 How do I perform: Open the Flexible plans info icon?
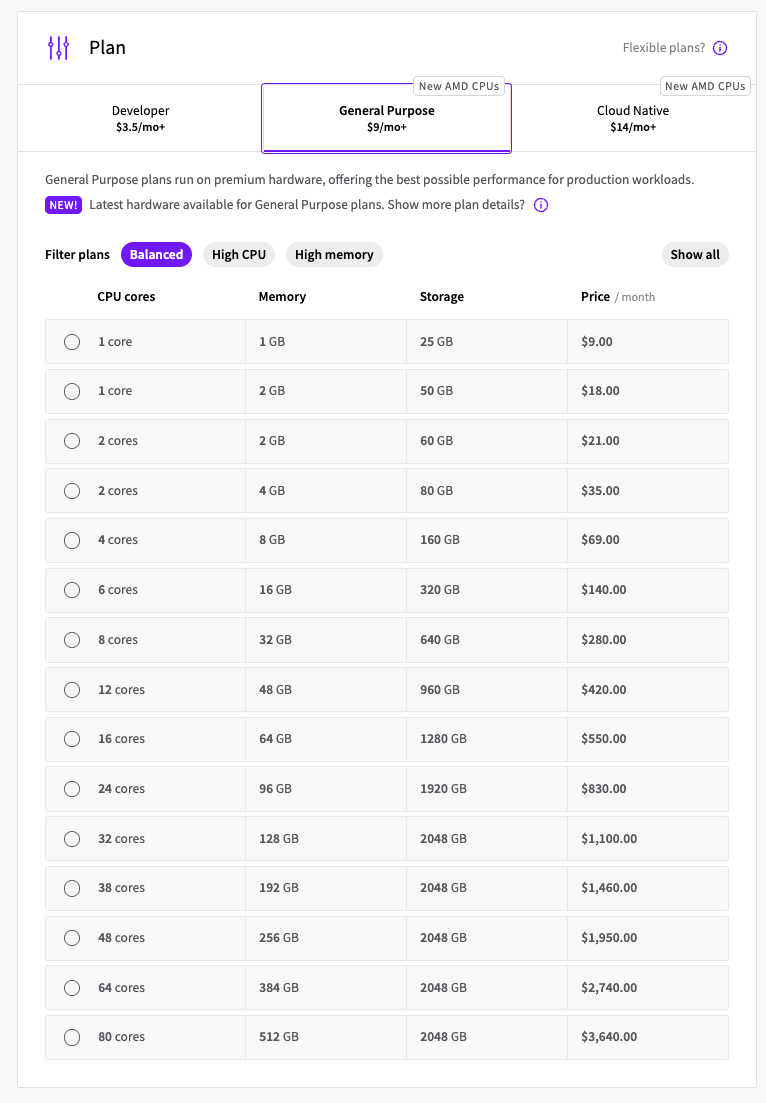click(x=720, y=48)
